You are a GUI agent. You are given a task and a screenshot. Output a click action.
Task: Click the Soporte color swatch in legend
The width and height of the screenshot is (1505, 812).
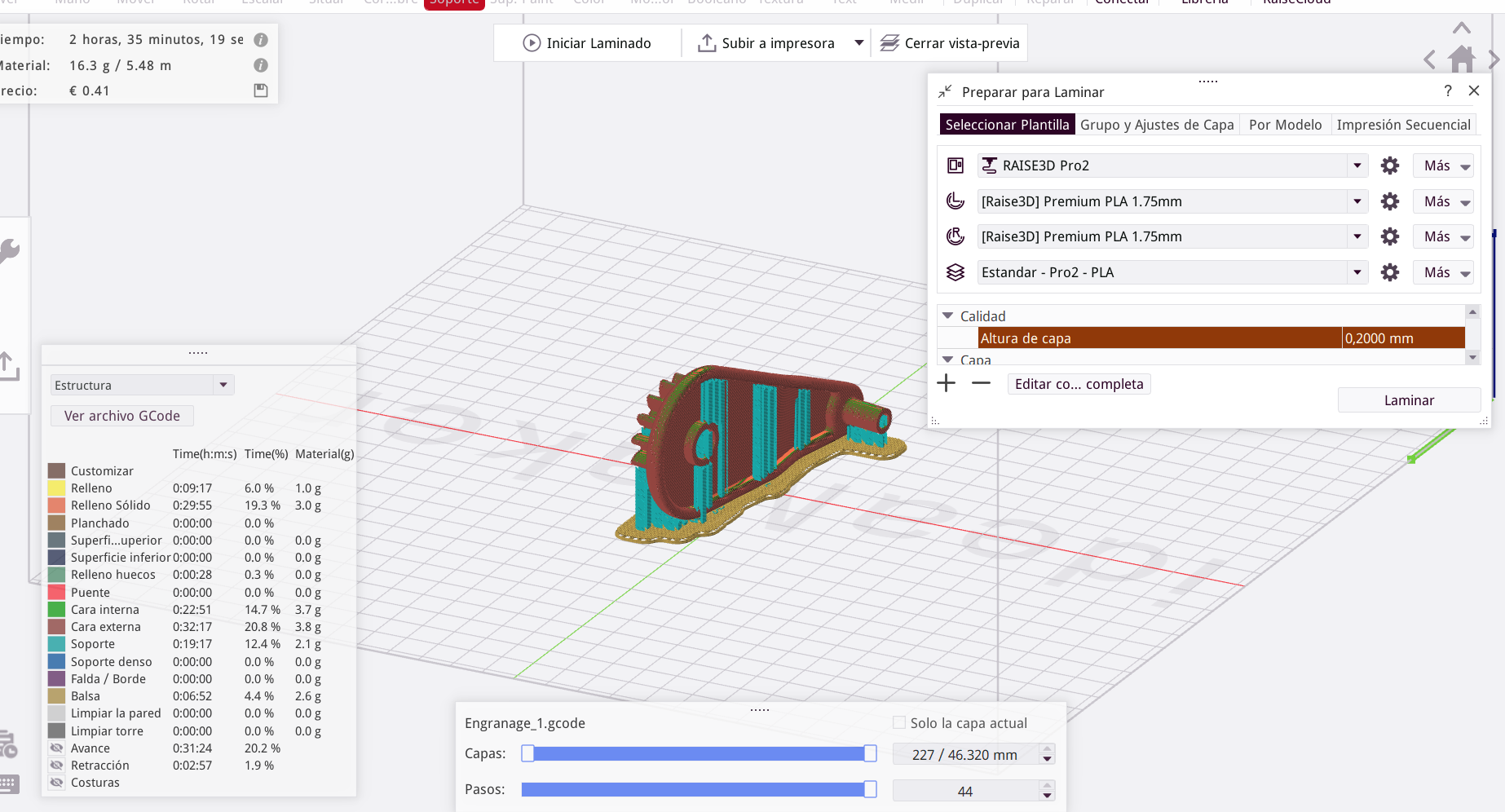[x=56, y=644]
